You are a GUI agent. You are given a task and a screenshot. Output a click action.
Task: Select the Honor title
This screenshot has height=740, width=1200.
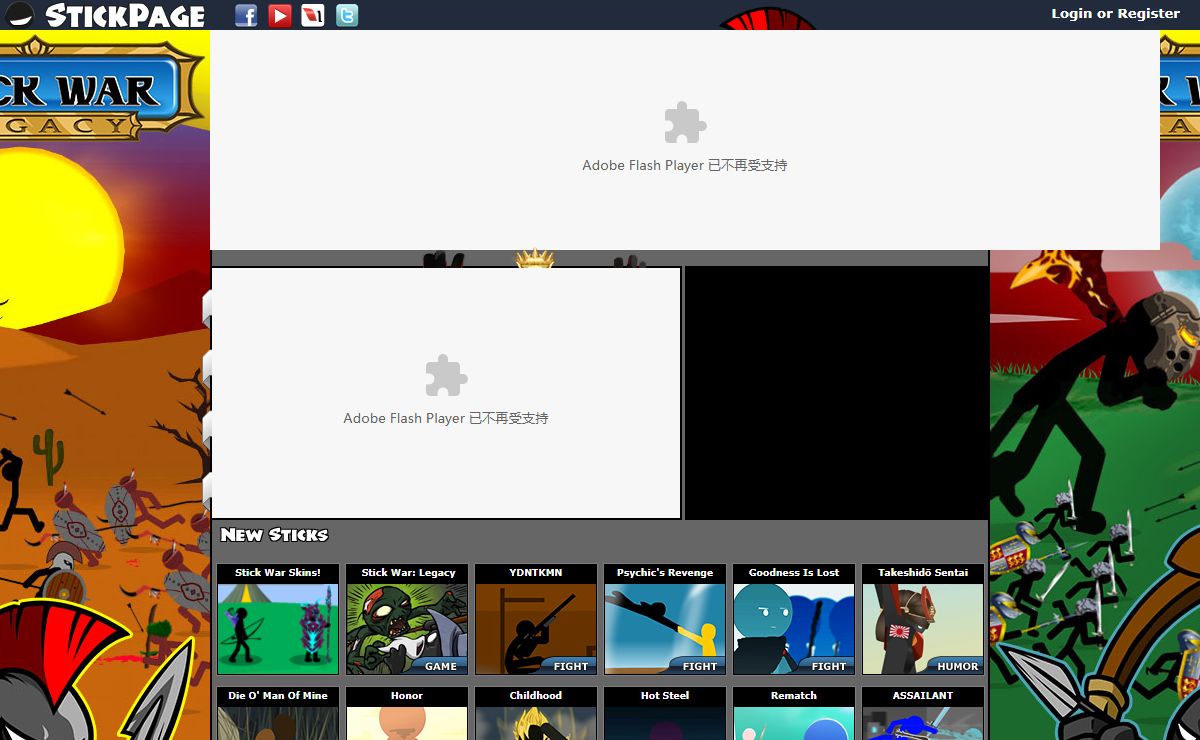point(407,695)
